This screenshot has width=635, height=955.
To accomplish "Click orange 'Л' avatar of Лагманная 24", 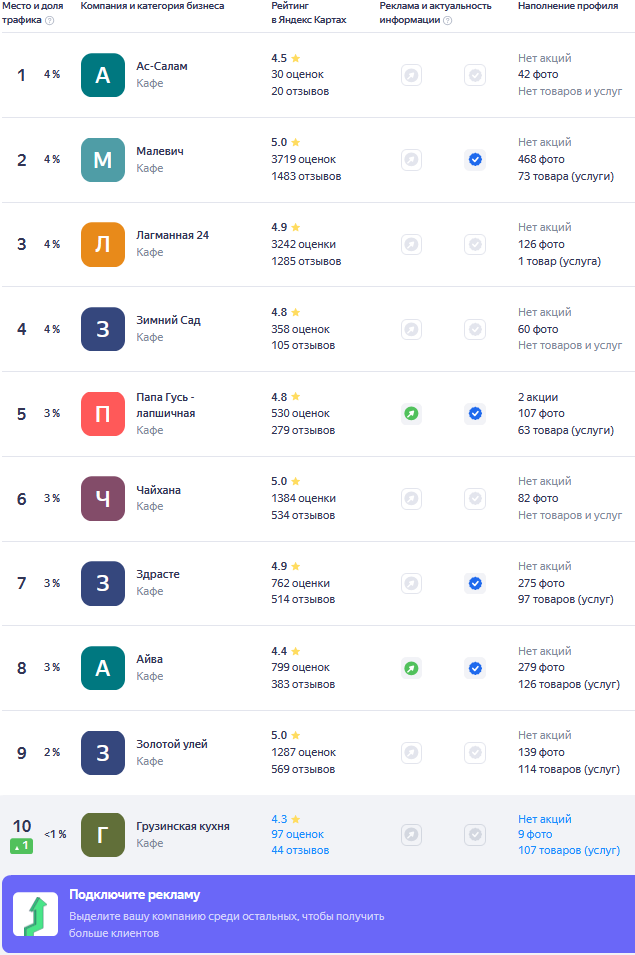I will [103, 245].
